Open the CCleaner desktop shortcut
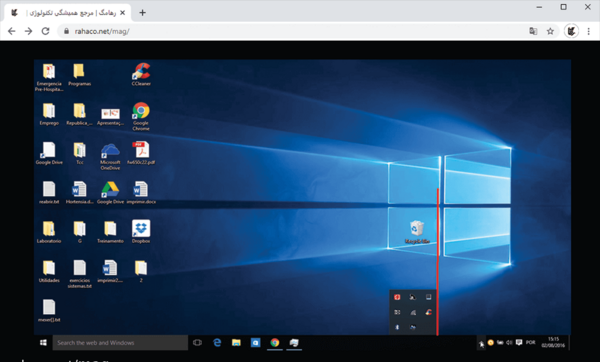 (x=141, y=74)
